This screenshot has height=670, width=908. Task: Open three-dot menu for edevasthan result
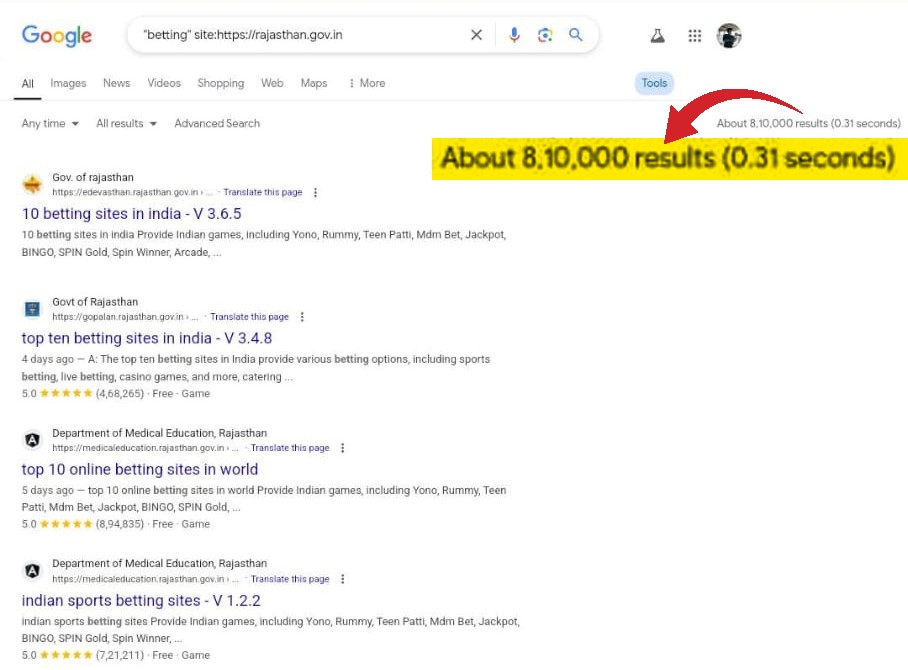click(x=316, y=192)
